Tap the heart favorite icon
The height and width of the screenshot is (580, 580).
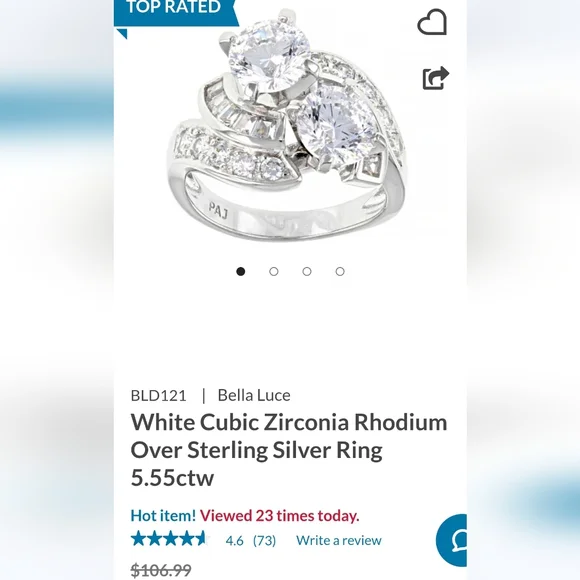pyautogui.click(x=432, y=22)
